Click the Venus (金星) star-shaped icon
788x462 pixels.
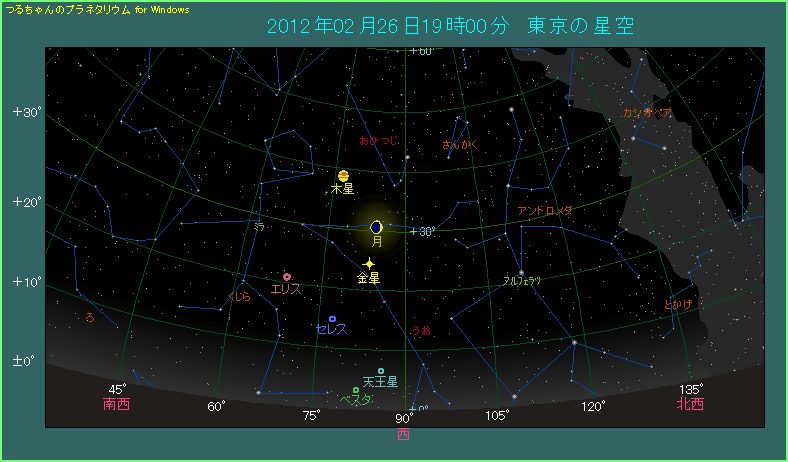(368, 264)
